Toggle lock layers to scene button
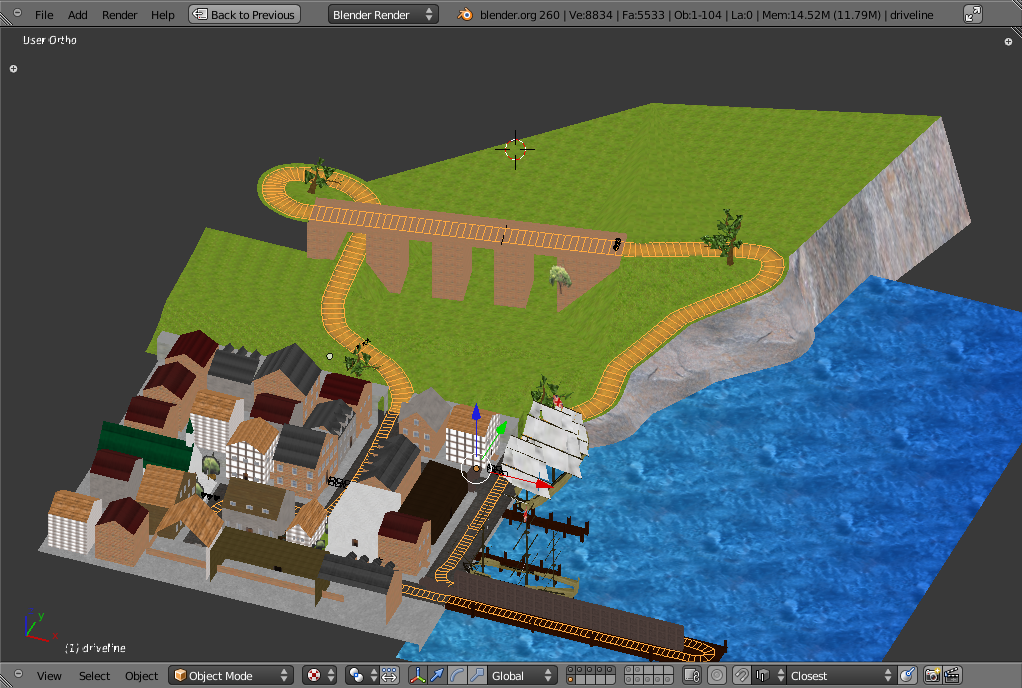The width and height of the screenshot is (1022, 688). (691, 676)
